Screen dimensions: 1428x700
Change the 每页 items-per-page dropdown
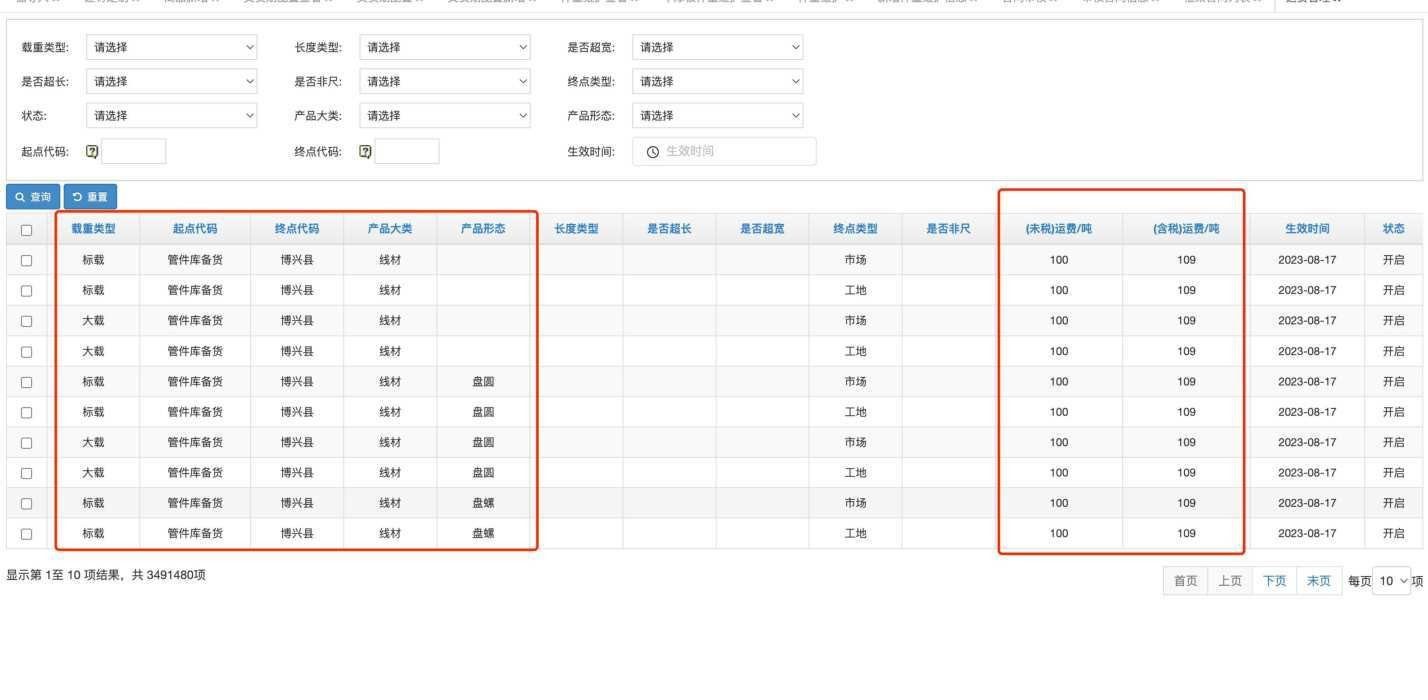pos(1391,581)
